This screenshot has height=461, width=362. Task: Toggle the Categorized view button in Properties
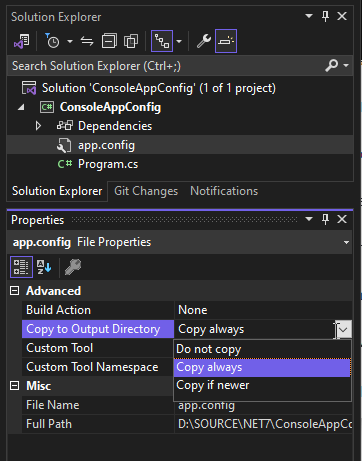(21, 267)
